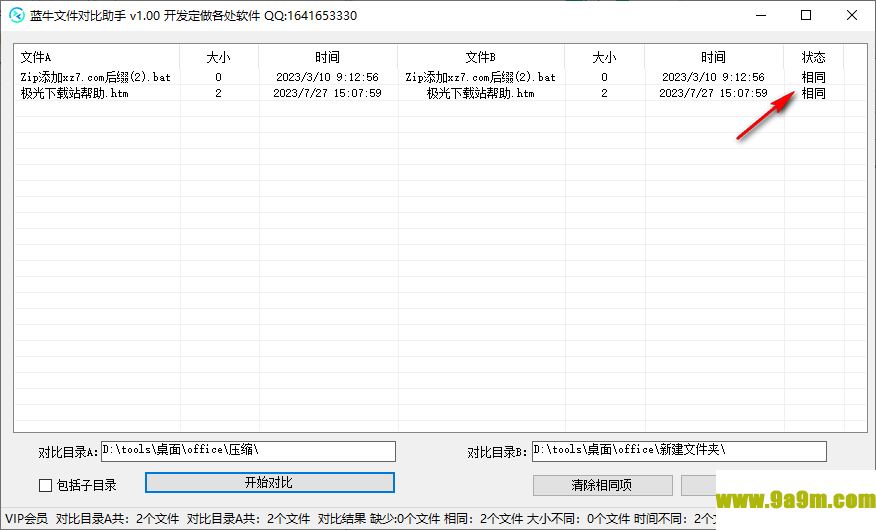The height and width of the screenshot is (530, 876).
Task: Click file A time 2023/3/10 9:12:56
Action: pos(327,77)
